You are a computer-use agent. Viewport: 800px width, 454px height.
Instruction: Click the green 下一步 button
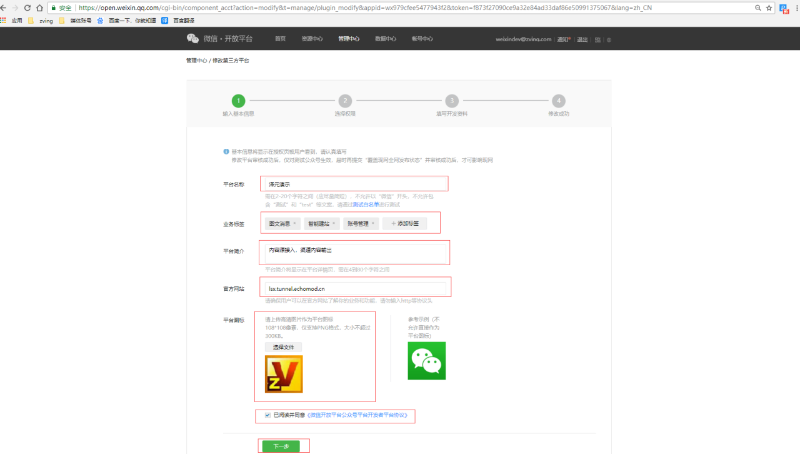[x=281, y=446]
